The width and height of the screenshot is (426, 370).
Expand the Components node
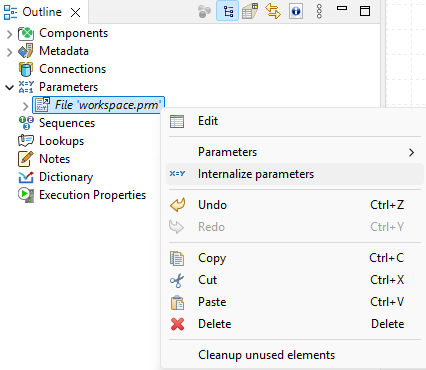[9, 34]
